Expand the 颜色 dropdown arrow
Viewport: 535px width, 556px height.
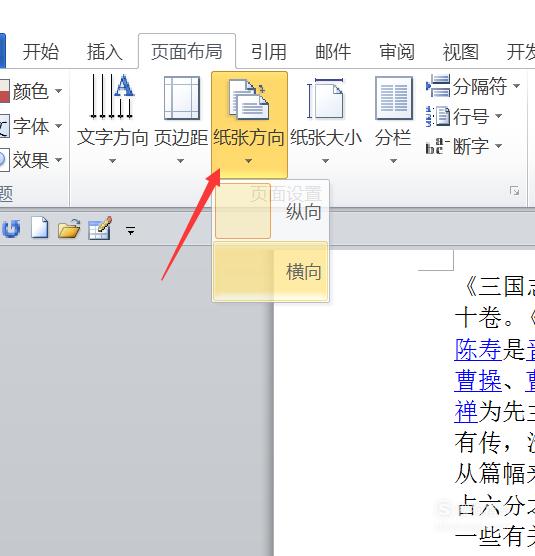point(58,91)
